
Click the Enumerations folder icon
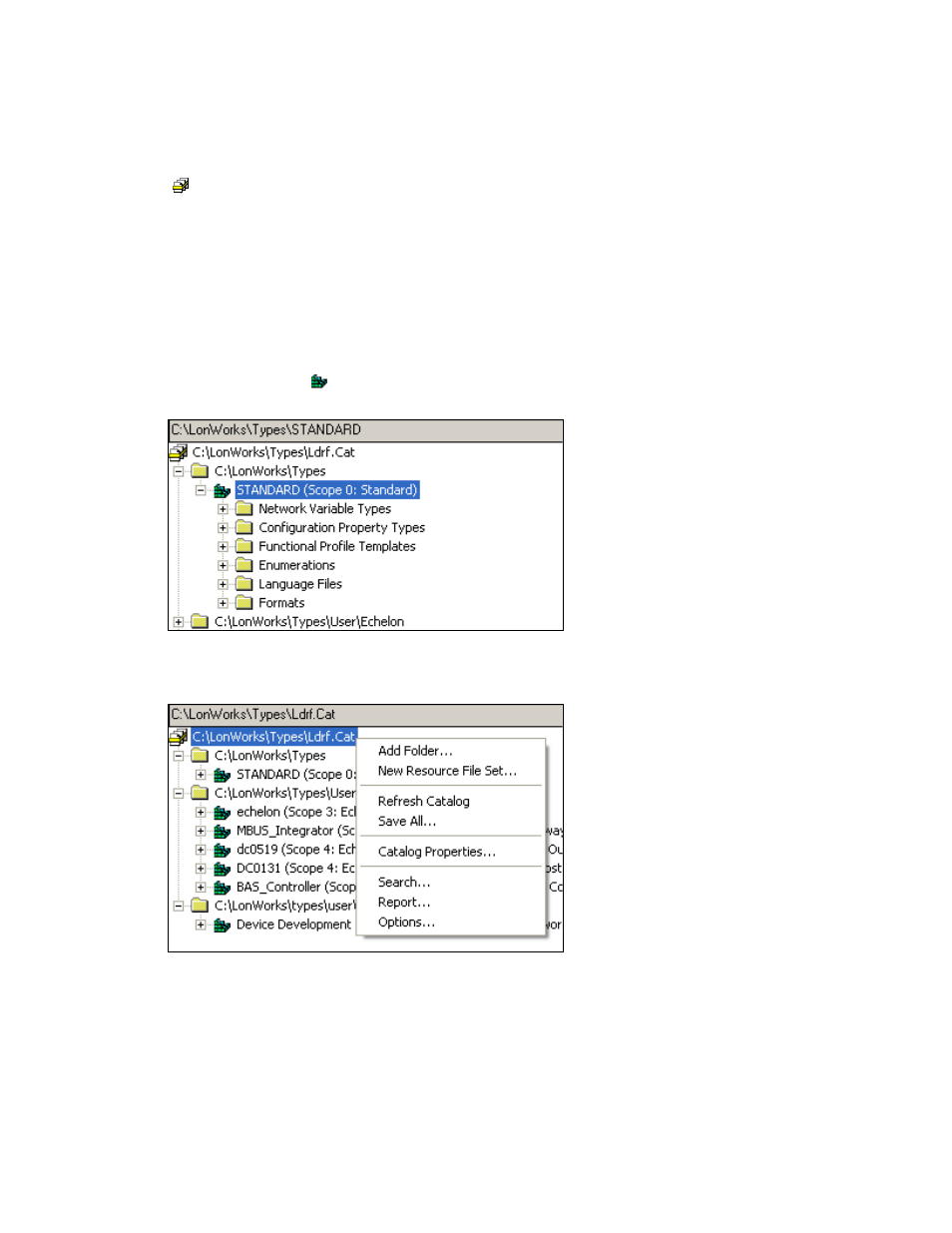tap(243, 566)
